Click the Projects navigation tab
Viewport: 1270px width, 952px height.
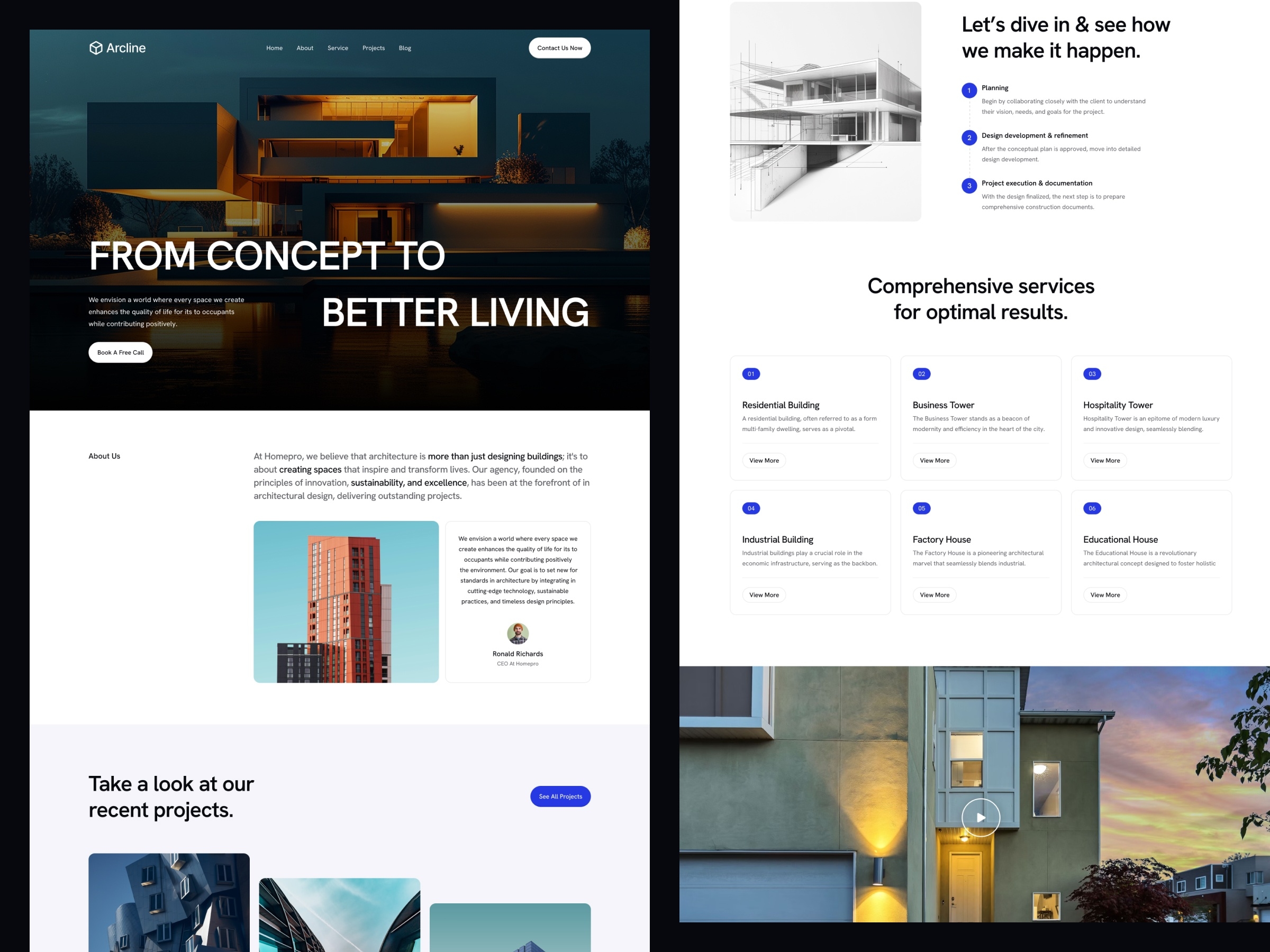tap(372, 47)
